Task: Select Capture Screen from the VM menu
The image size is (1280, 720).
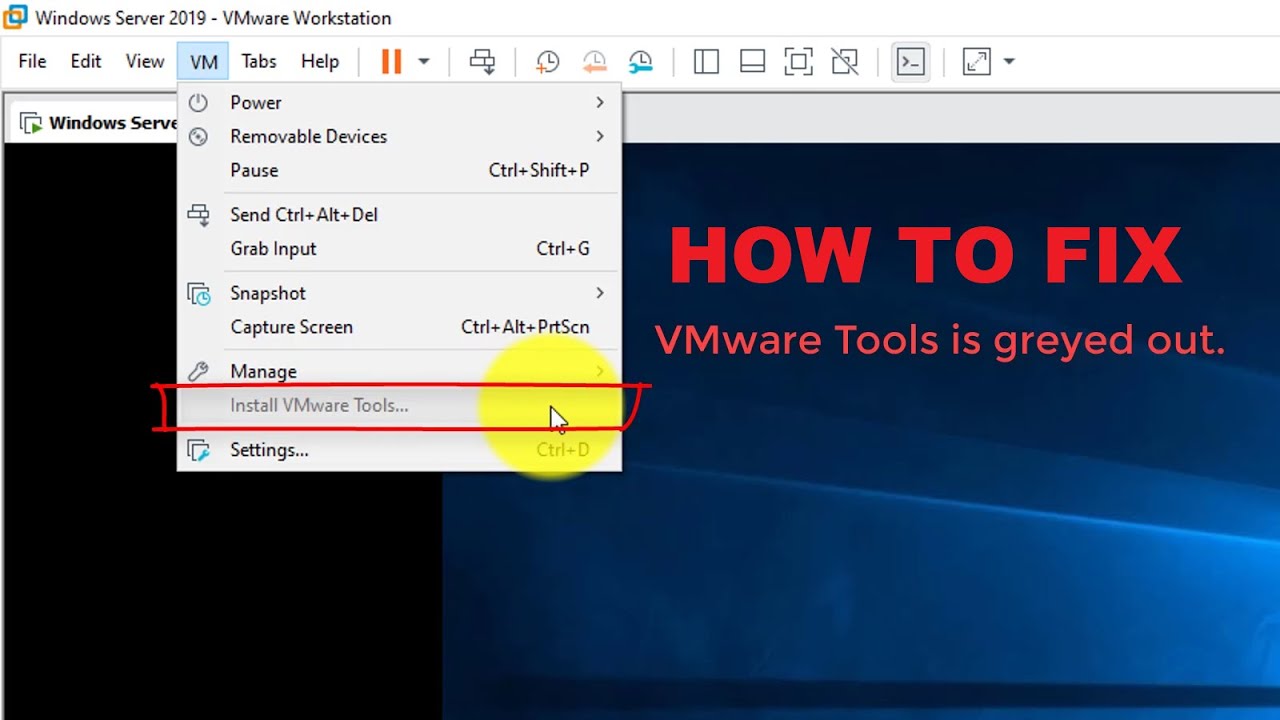Action: [292, 327]
